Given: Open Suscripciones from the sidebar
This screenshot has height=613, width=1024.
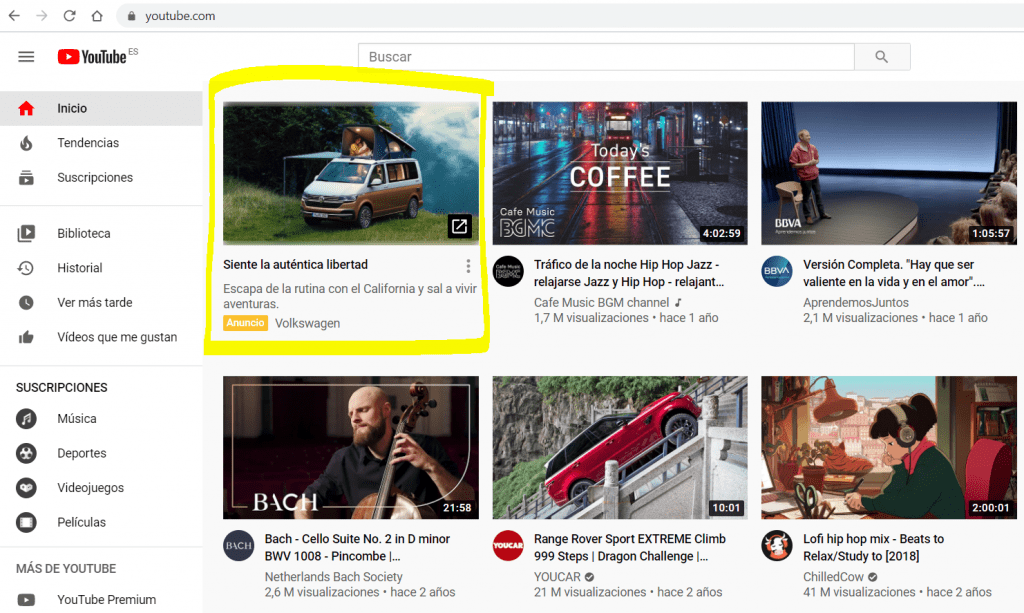Looking at the screenshot, I should (x=101, y=178).
